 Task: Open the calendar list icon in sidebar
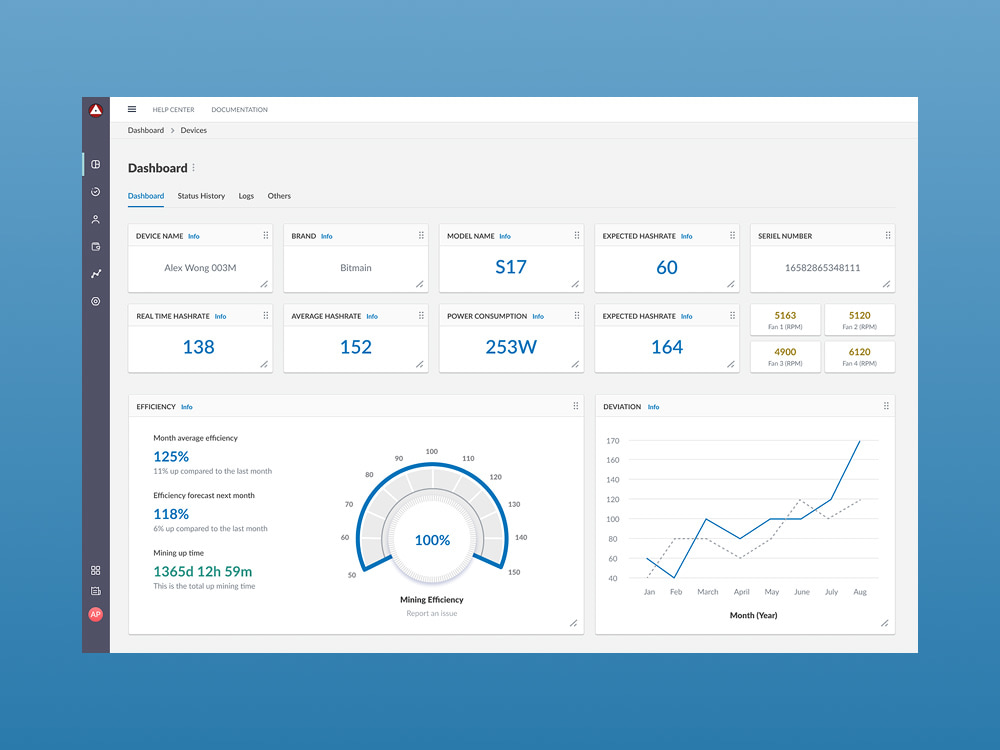pos(96,591)
